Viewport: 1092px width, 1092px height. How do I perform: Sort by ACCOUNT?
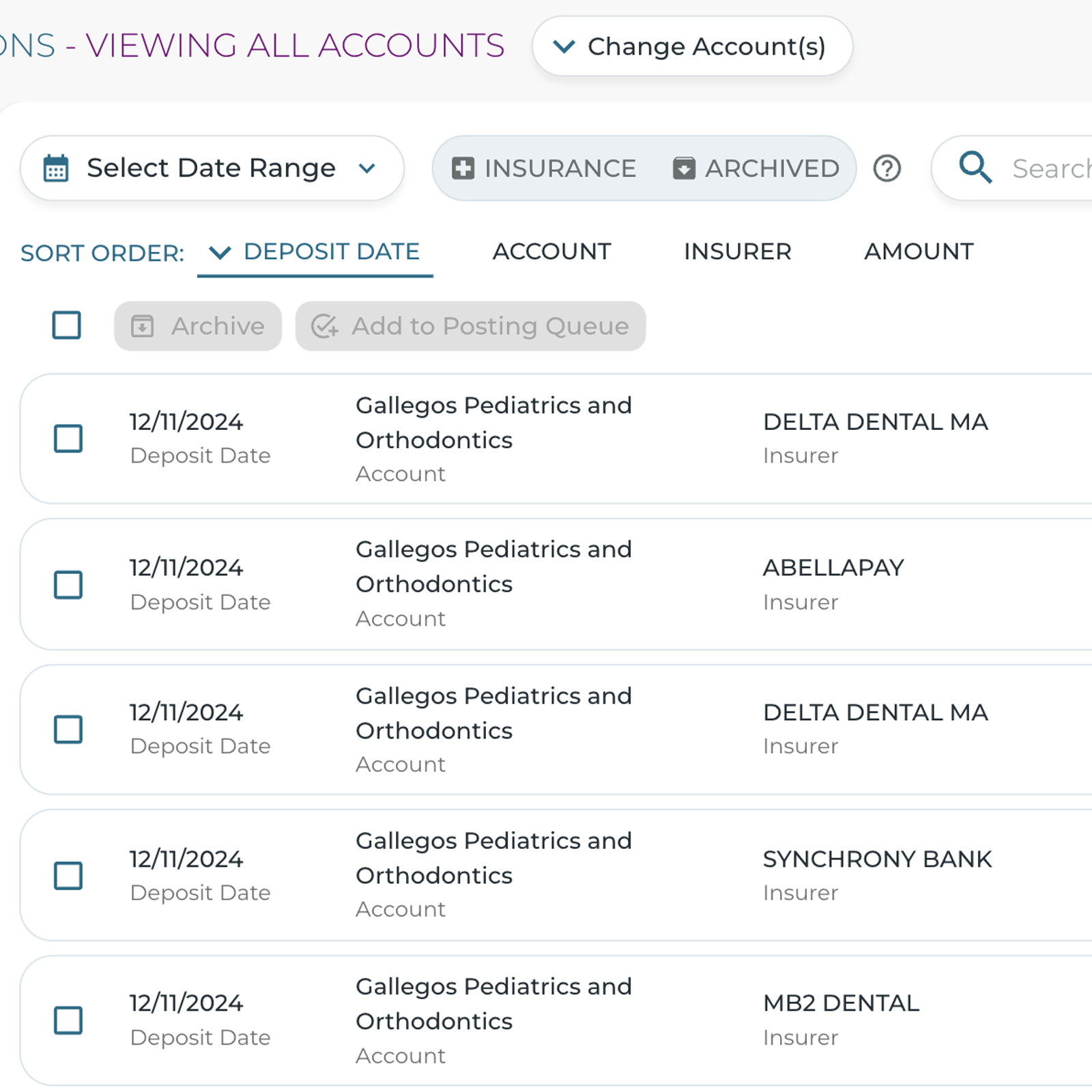pos(551,252)
